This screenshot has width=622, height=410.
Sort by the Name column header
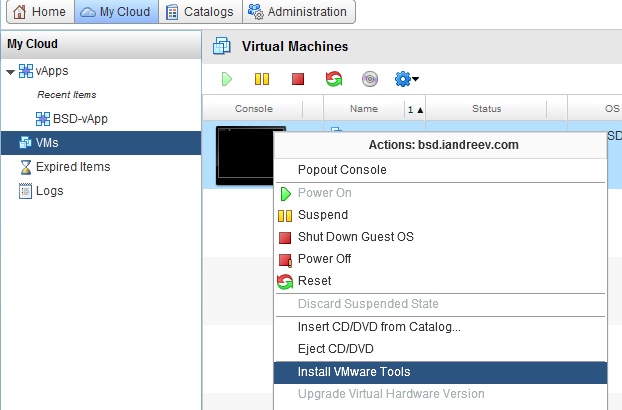click(364, 109)
